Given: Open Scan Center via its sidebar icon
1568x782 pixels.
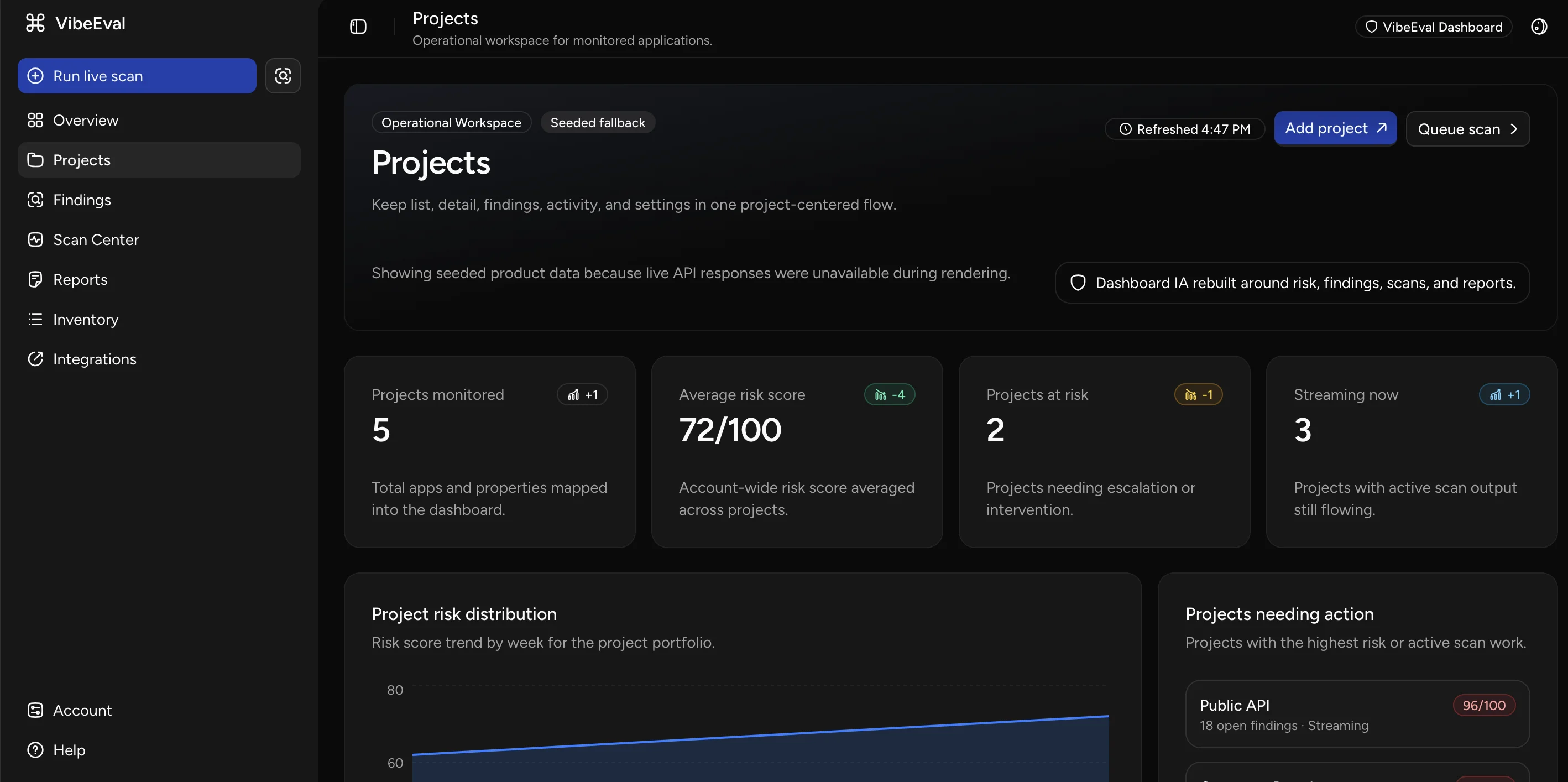Looking at the screenshot, I should click(x=35, y=239).
